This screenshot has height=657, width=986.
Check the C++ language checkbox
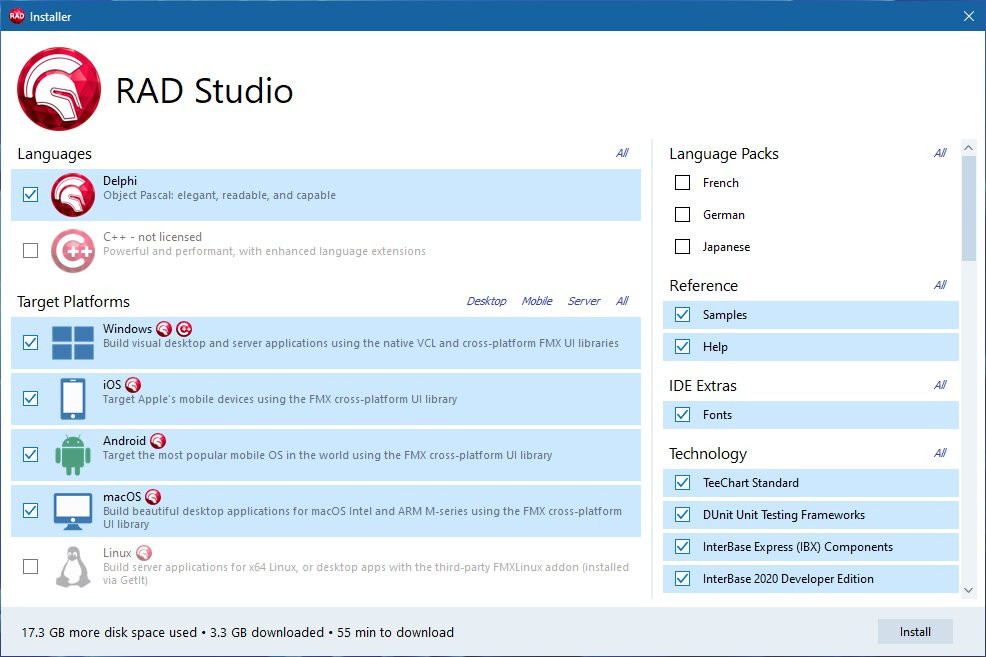30,251
